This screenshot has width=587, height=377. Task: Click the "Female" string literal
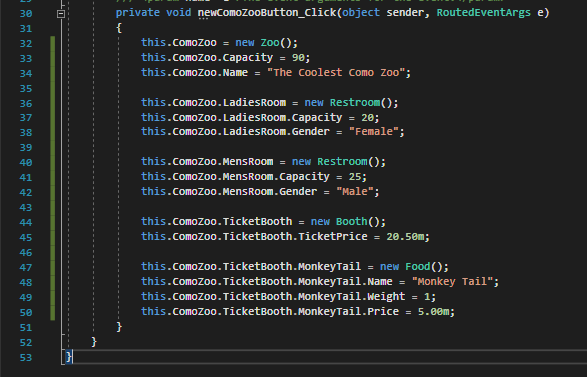[x=374, y=132]
